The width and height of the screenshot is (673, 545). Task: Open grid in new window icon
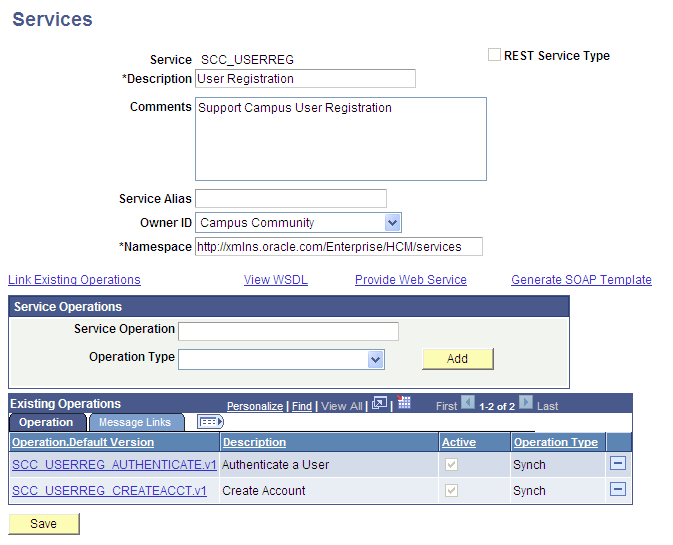coord(379,403)
